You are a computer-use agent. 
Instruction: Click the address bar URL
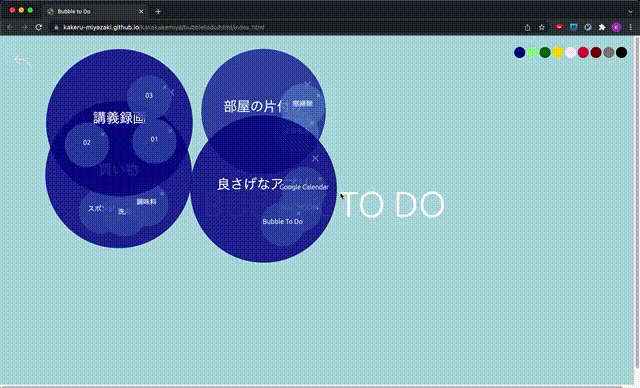pyautogui.click(x=163, y=27)
